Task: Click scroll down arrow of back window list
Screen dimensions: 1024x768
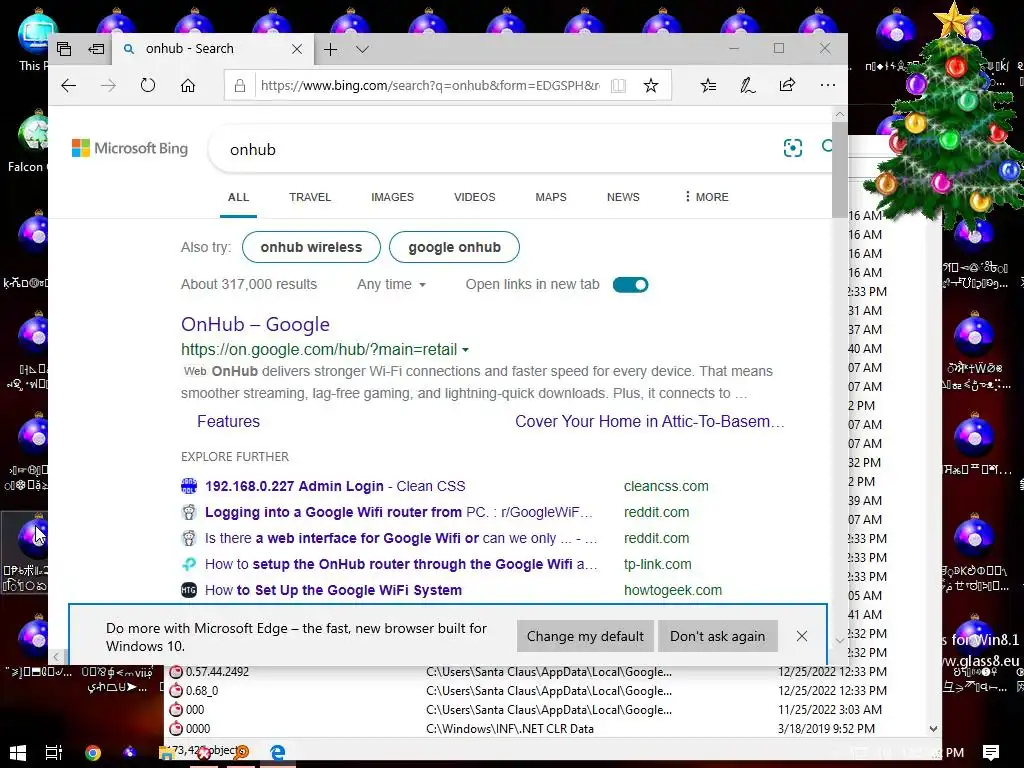Action: click(933, 729)
